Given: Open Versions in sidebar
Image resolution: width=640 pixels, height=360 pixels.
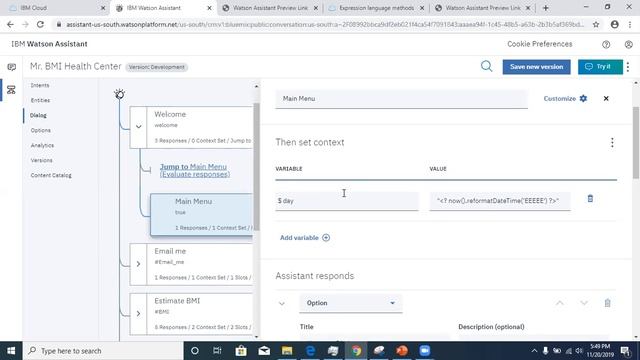Looking at the screenshot, I should coord(42,160).
